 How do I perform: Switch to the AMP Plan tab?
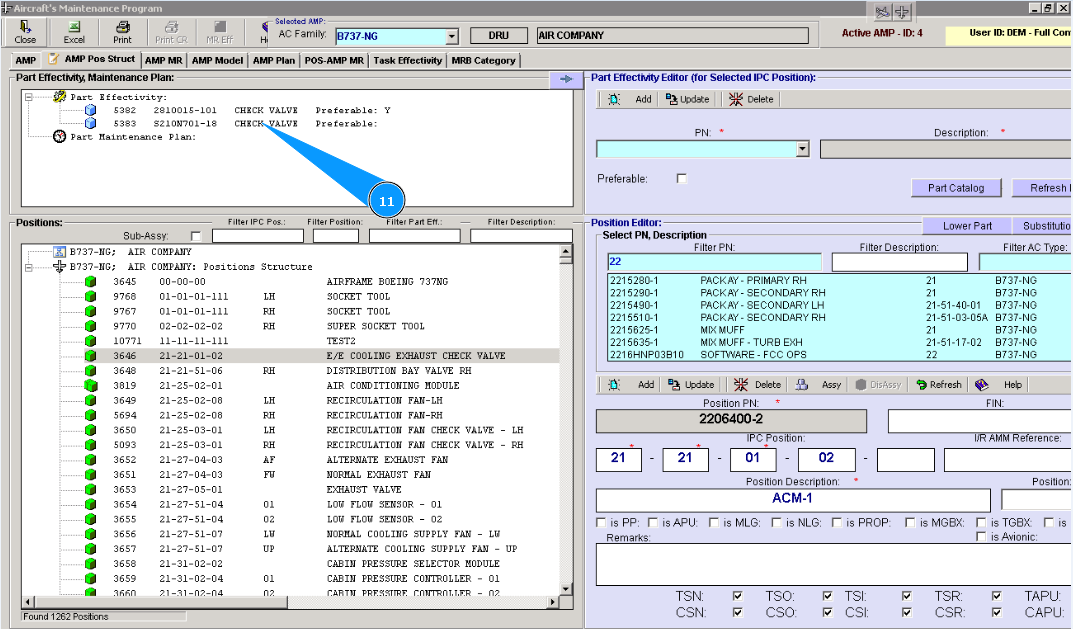(x=273, y=60)
